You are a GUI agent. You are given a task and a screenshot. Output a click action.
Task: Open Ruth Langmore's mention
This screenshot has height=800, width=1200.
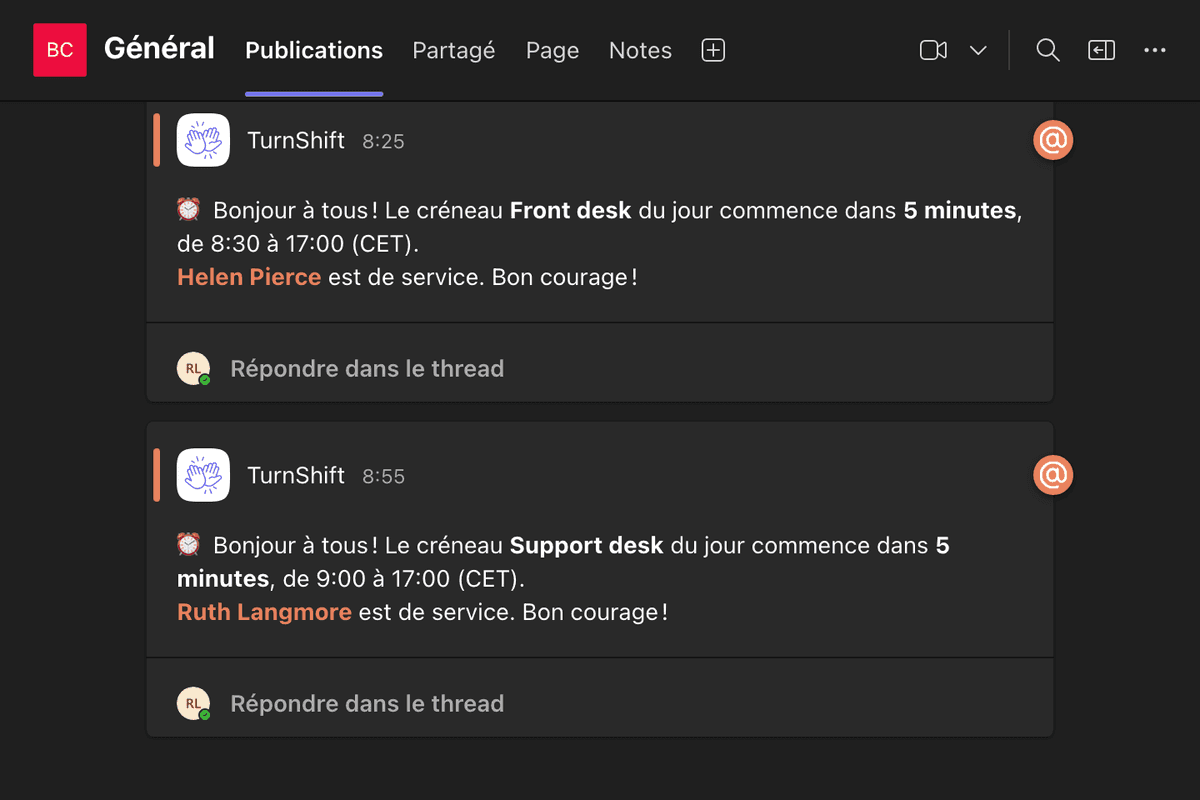(x=264, y=611)
